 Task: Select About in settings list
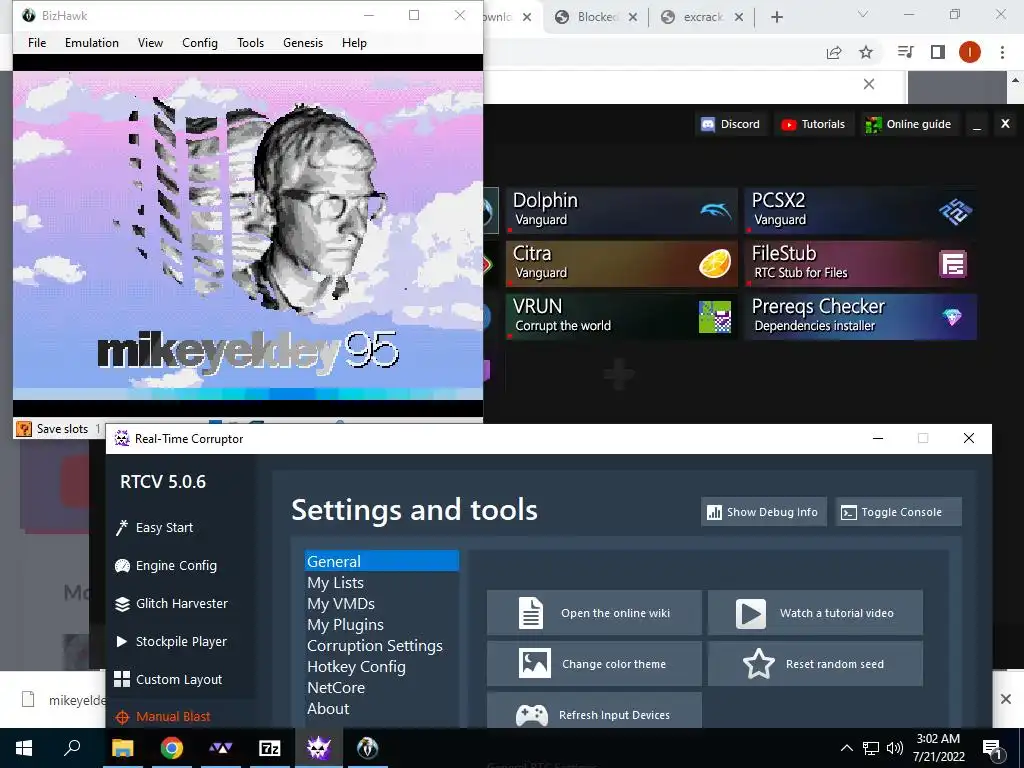[x=382, y=709]
